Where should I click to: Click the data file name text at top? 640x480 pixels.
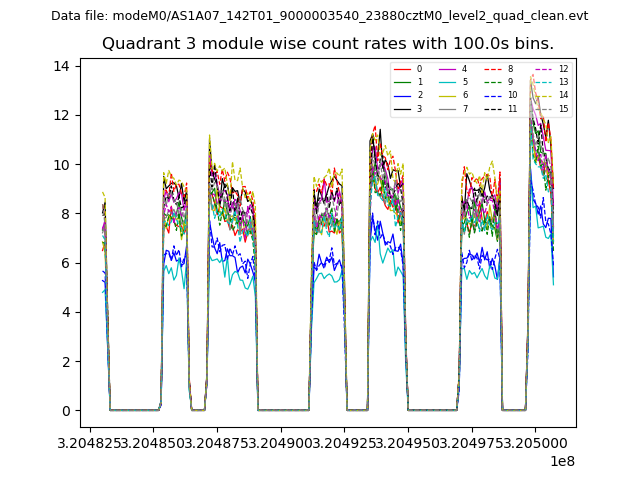tap(319, 16)
